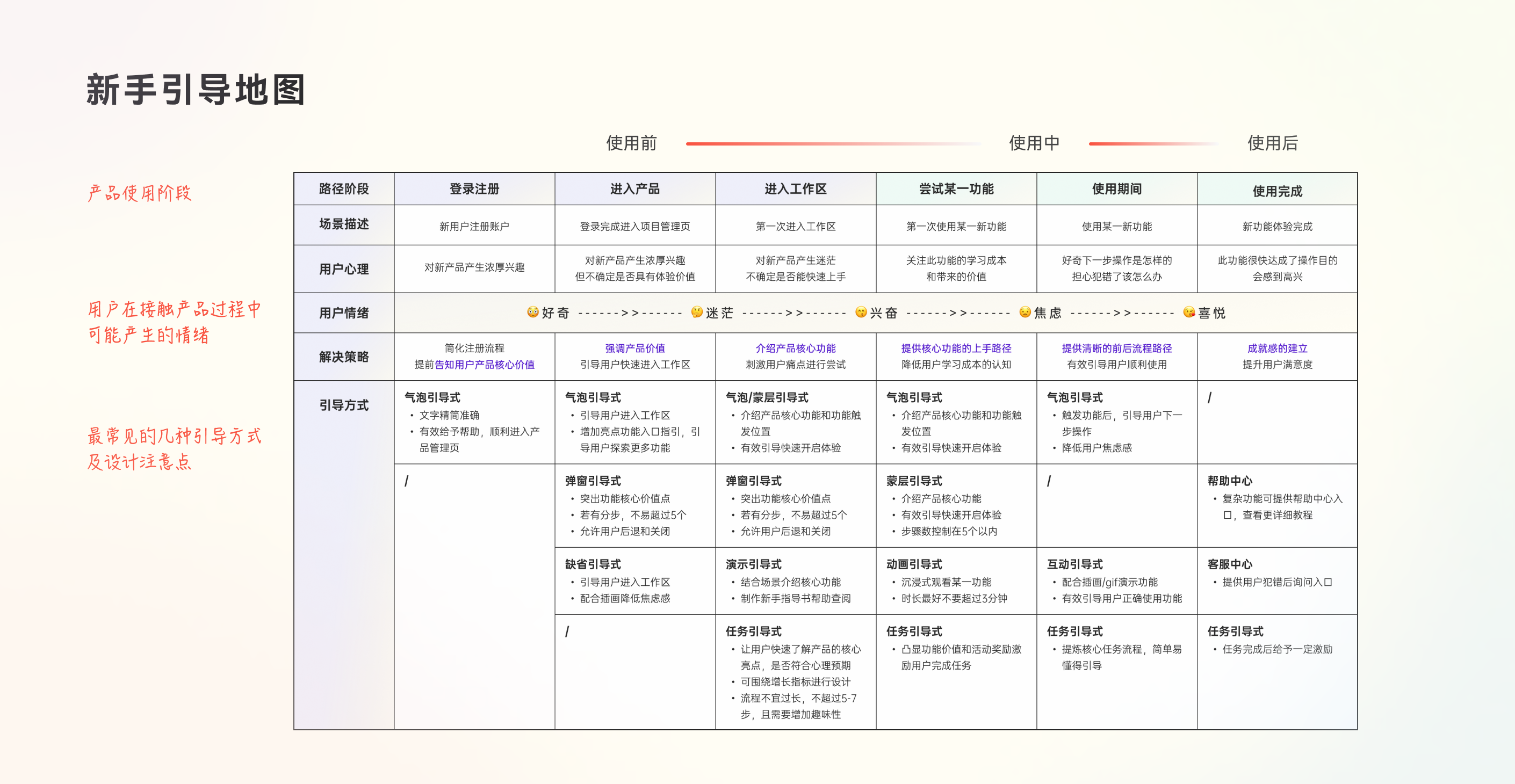Click the purple text 成就感的建立
Screen dimensions: 1515x784
tap(1277, 349)
